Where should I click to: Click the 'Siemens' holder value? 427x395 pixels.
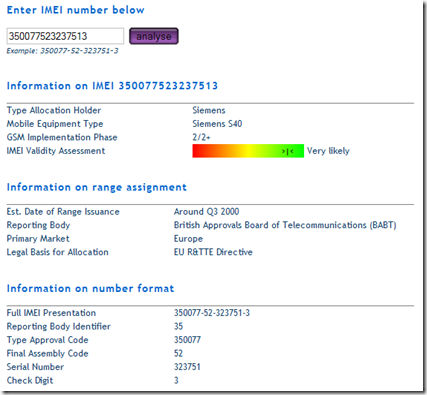209,110
